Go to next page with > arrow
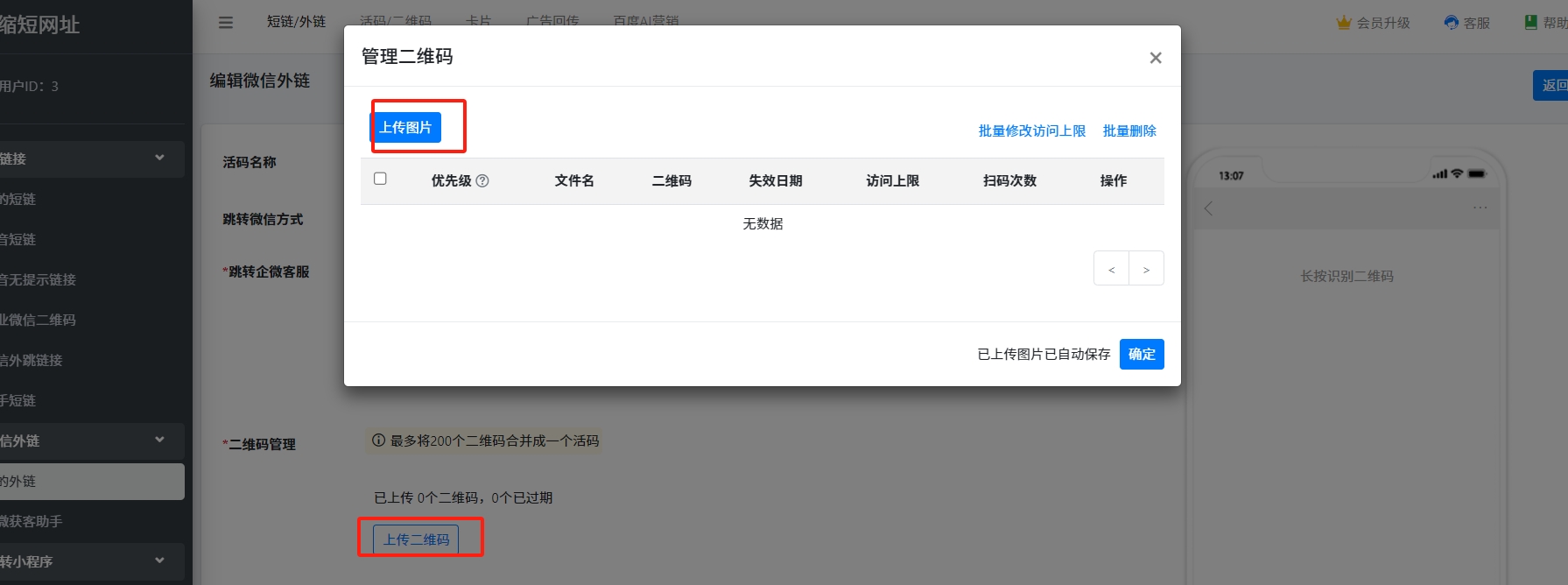The height and width of the screenshot is (585, 1568). click(x=1146, y=269)
